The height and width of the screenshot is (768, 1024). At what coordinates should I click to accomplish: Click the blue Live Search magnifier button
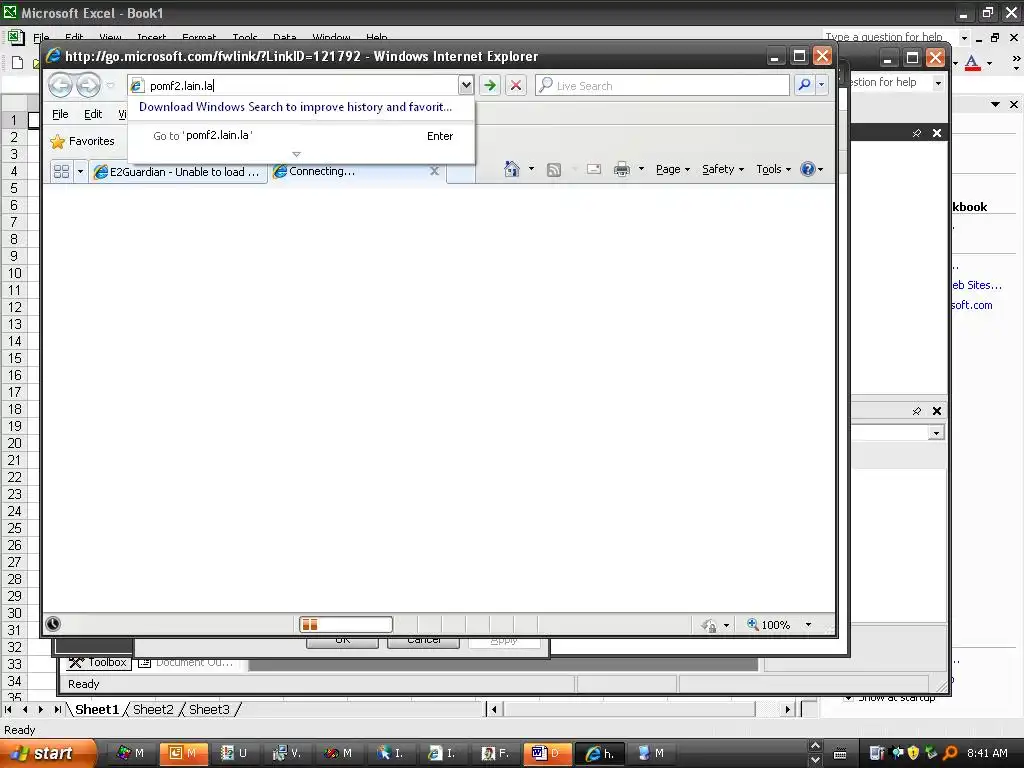805,85
